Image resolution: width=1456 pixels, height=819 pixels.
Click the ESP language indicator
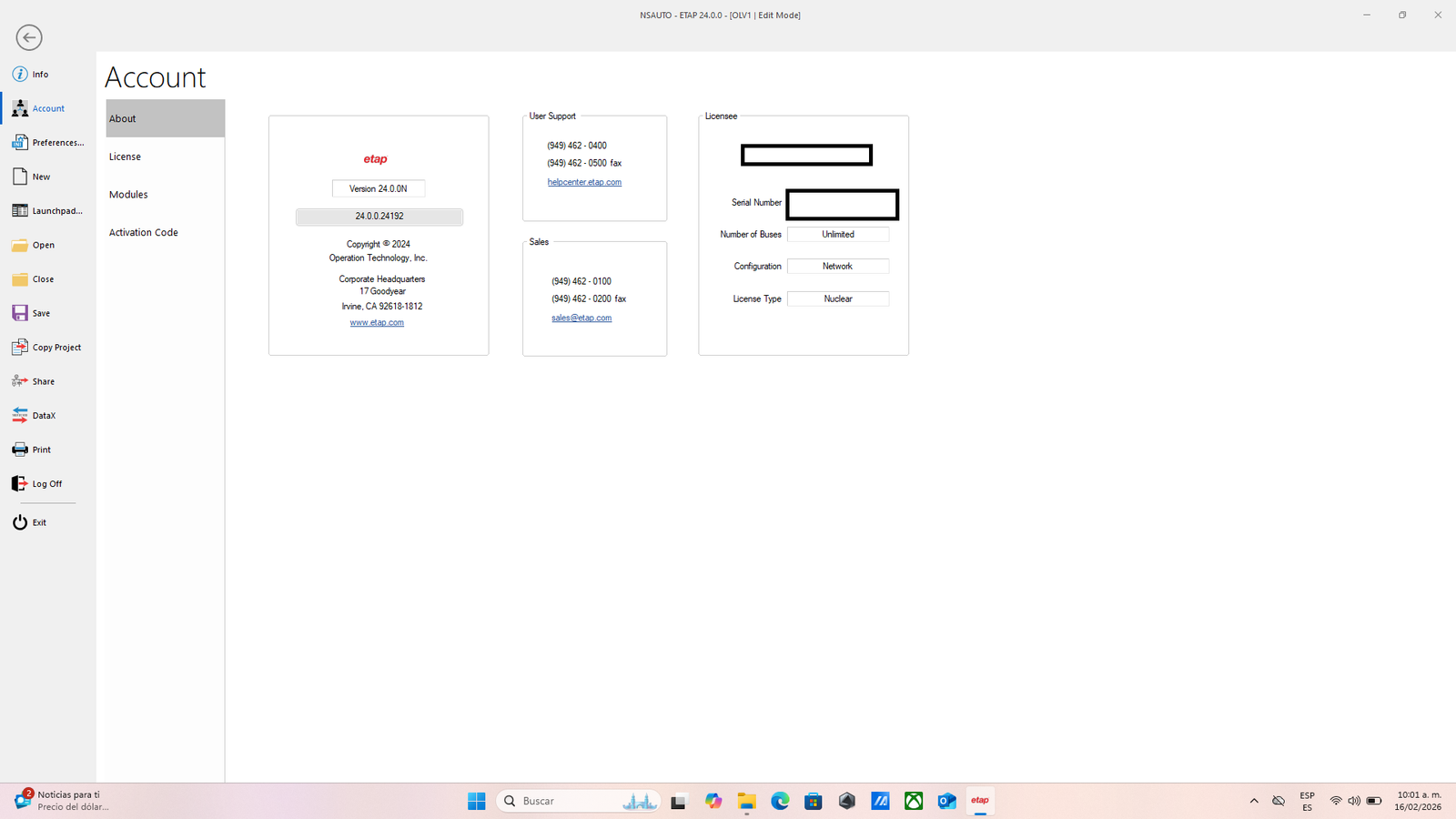pos(1308,801)
